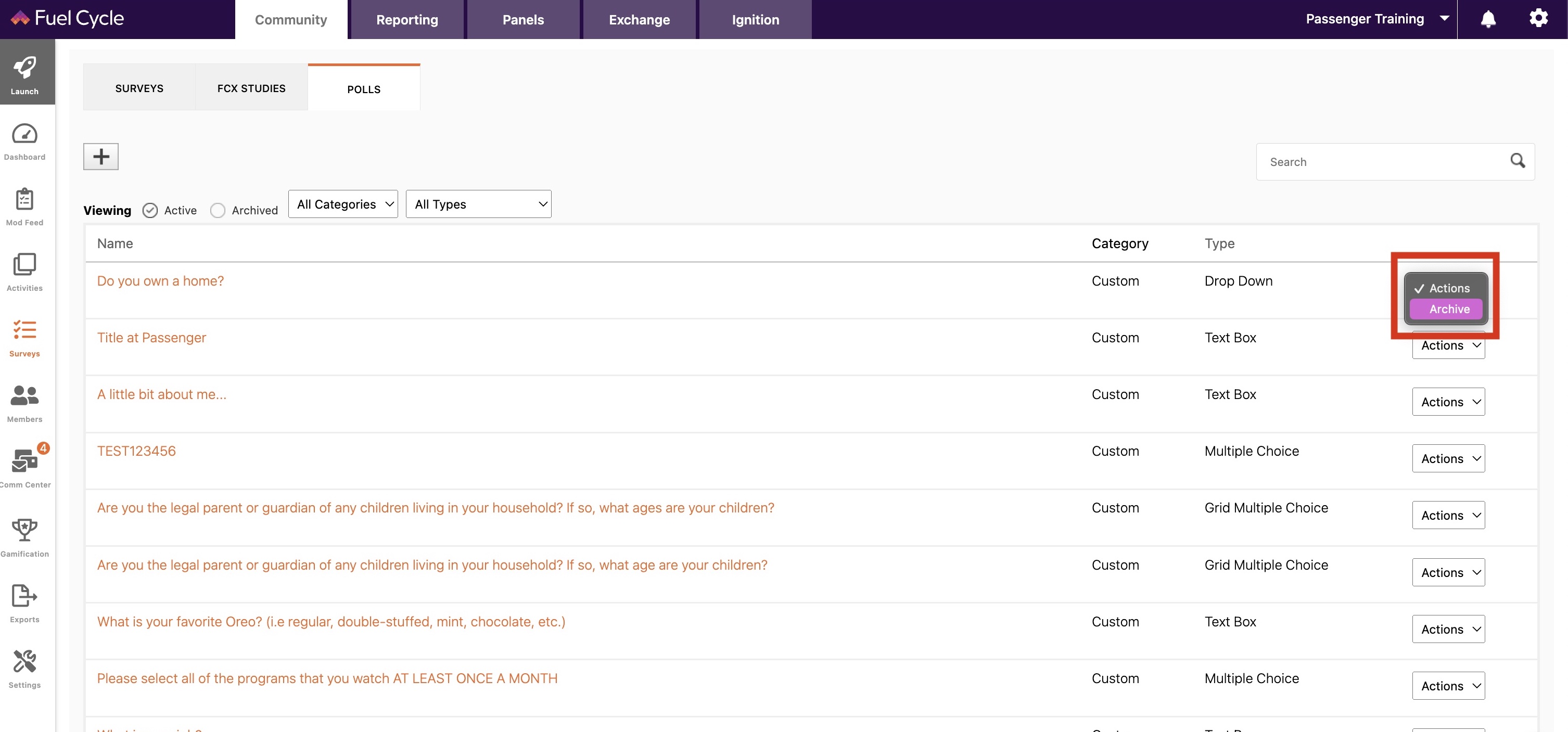Switch to the Reporting tab
The image size is (1568, 732).
pyautogui.click(x=407, y=19)
